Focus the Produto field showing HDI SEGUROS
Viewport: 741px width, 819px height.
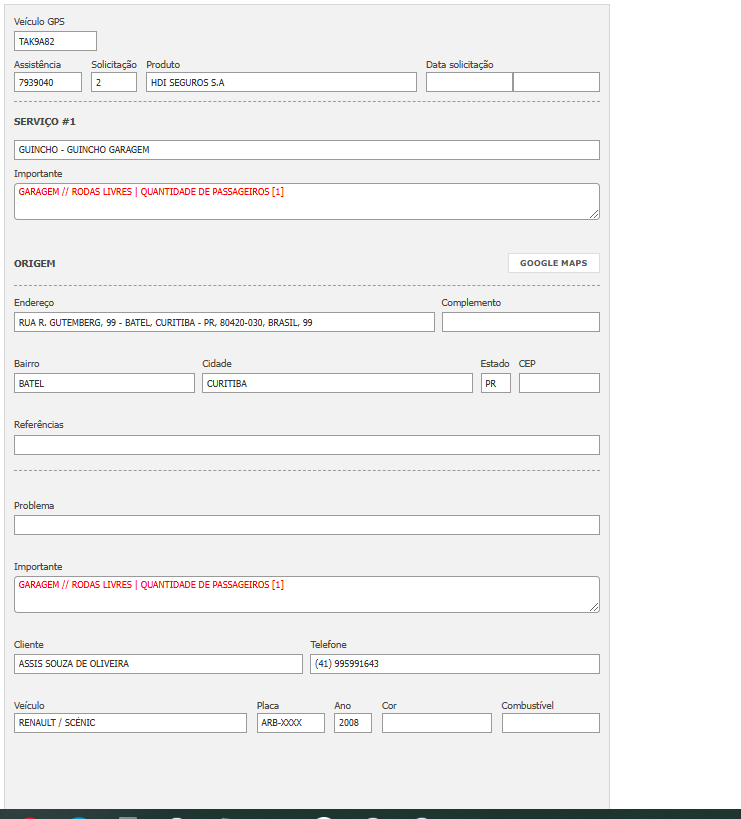(281, 82)
